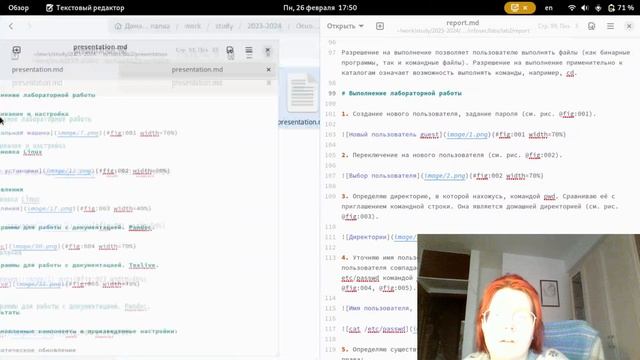Click '[Выбор пользователя]' text in line 107

[x=382, y=176]
